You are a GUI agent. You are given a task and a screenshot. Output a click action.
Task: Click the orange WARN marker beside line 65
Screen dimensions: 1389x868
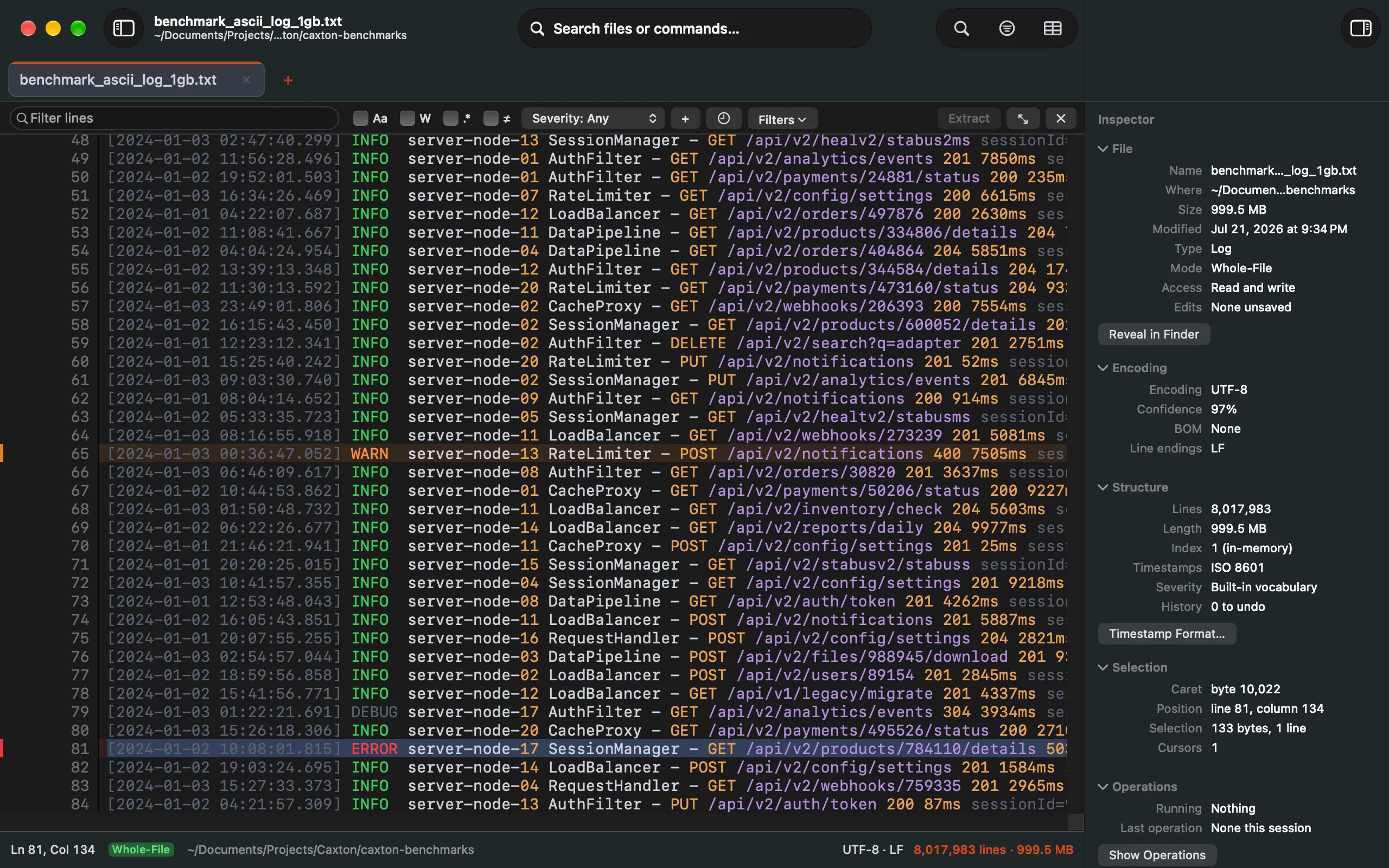tap(2, 454)
